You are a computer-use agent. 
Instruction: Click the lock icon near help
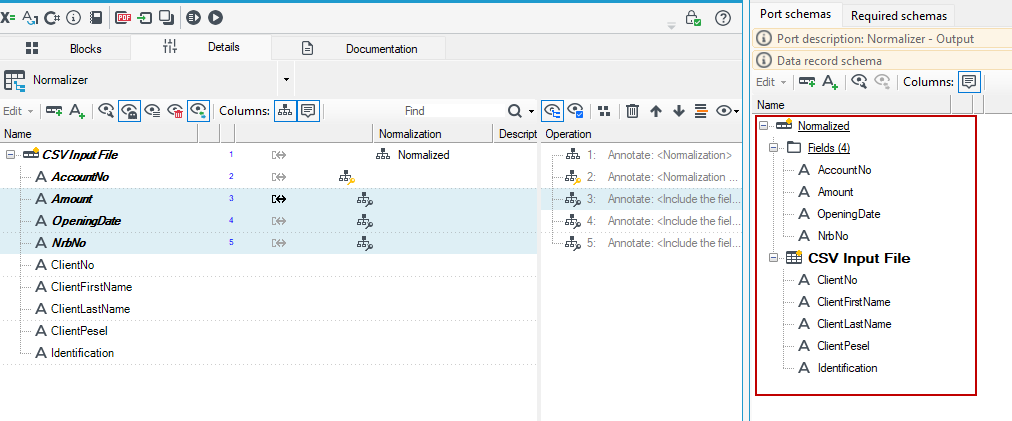[693, 18]
